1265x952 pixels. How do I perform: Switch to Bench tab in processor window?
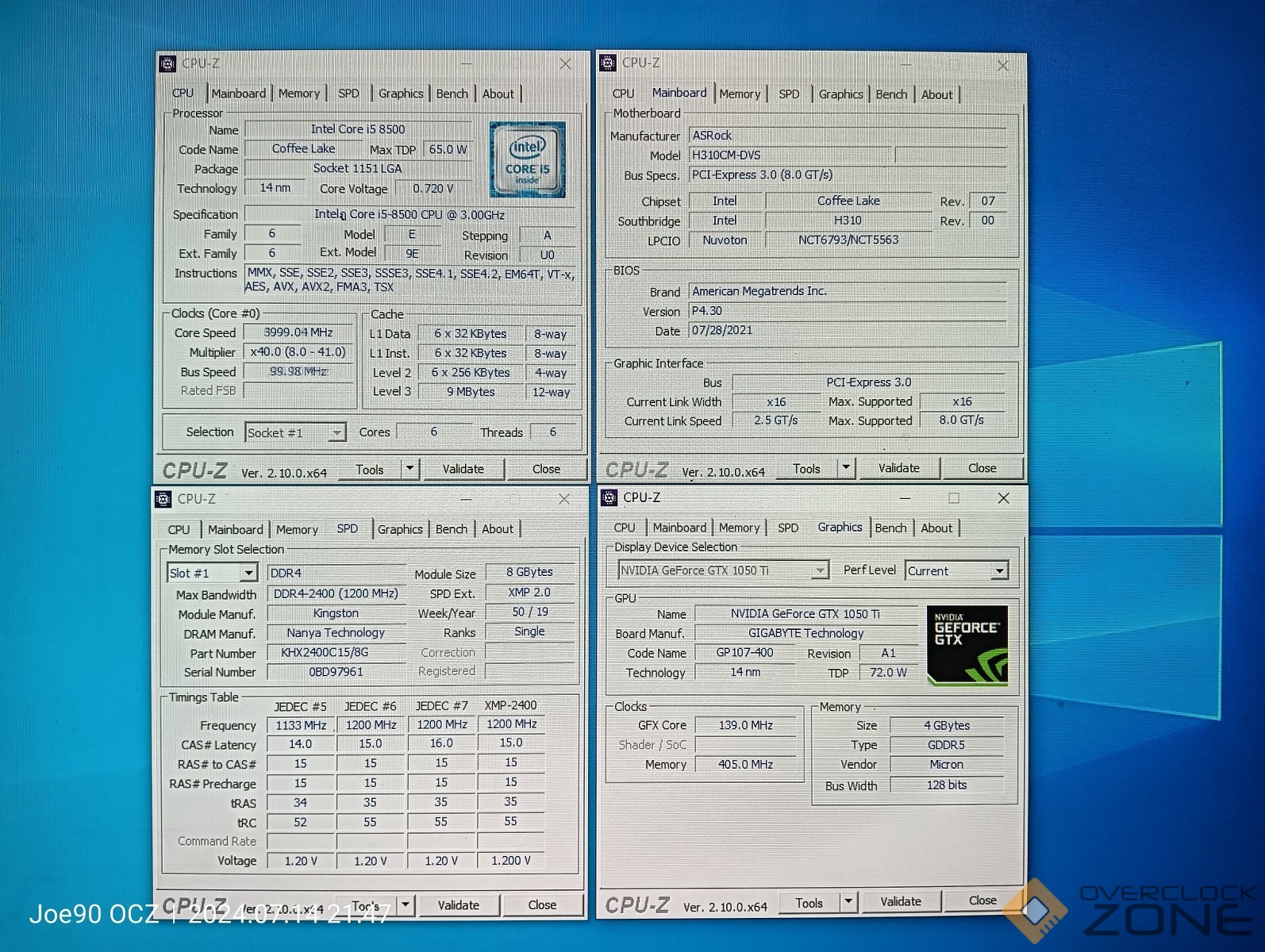(x=452, y=94)
